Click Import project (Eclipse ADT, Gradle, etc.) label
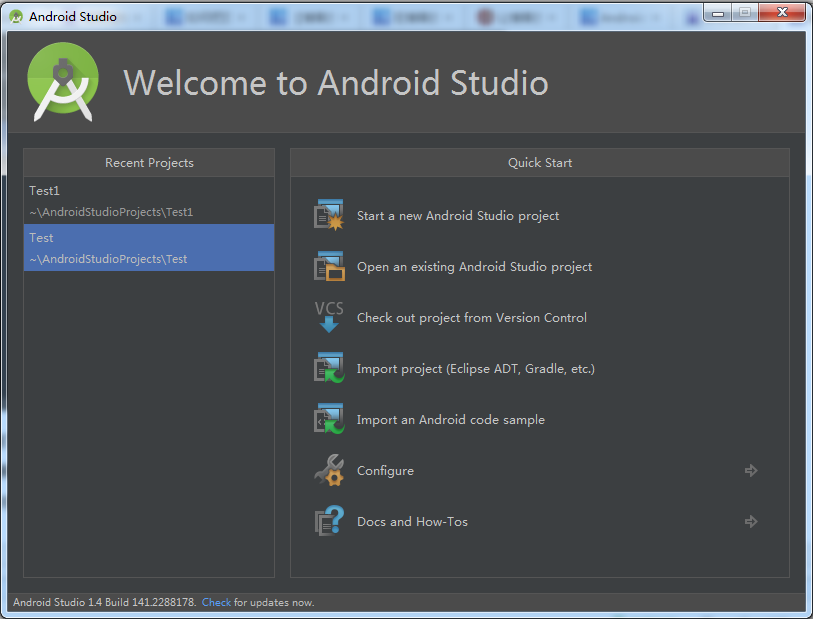Image resolution: width=813 pixels, height=619 pixels. 475,369
